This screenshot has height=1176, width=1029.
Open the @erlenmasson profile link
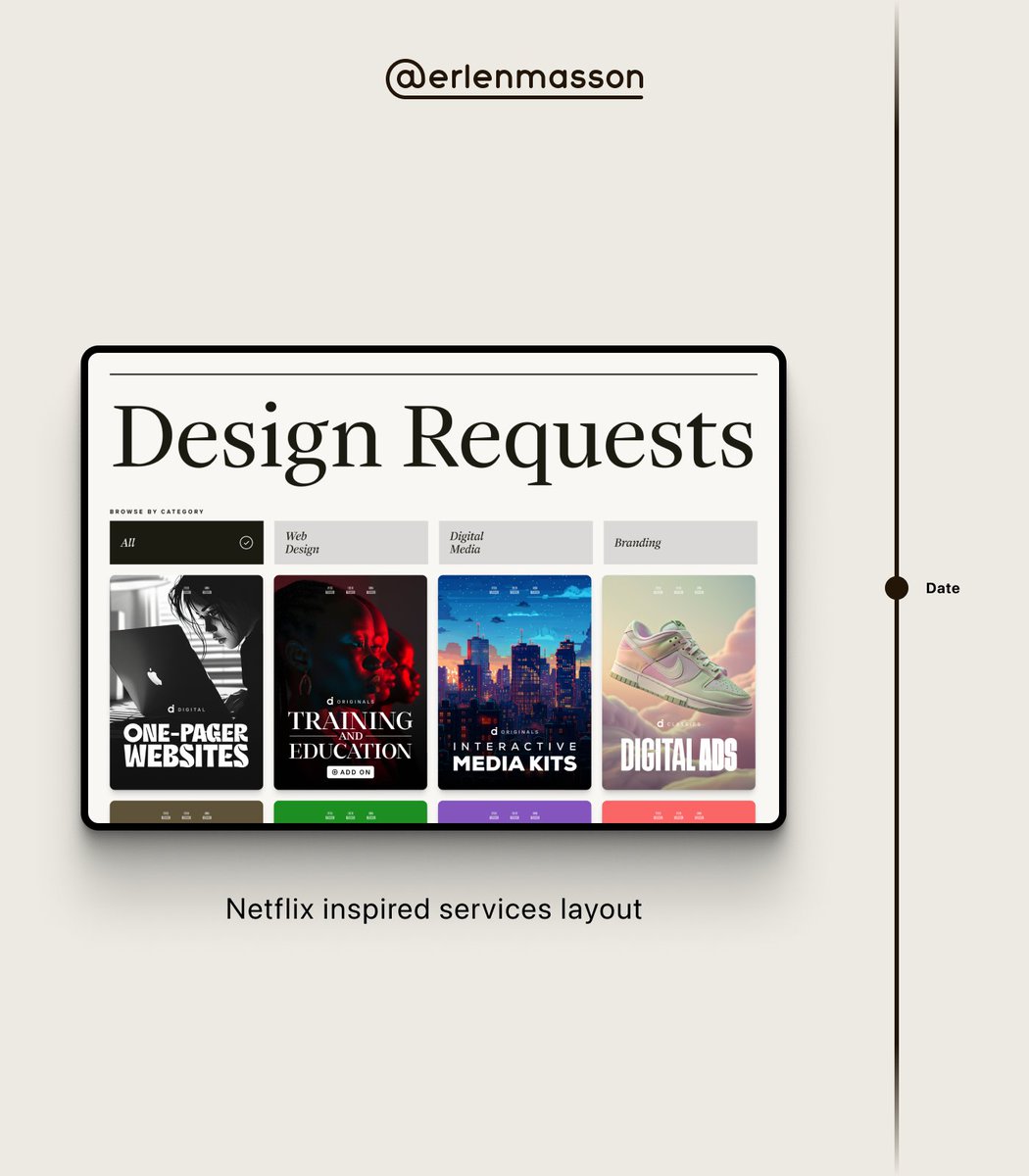(x=514, y=78)
